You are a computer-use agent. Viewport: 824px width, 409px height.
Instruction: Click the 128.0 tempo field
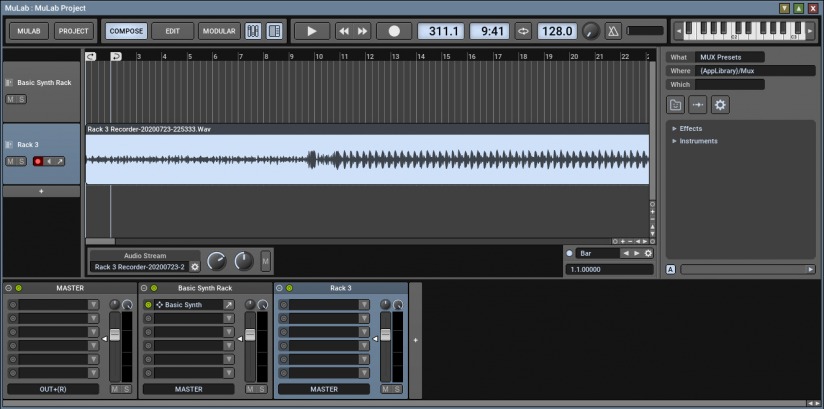pyautogui.click(x=557, y=31)
